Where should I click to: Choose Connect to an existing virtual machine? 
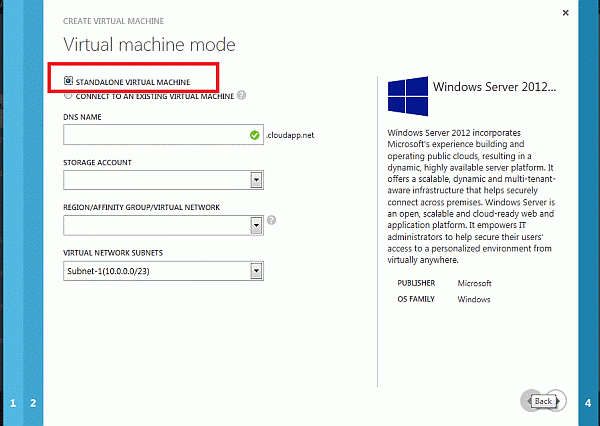pos(68,96)
